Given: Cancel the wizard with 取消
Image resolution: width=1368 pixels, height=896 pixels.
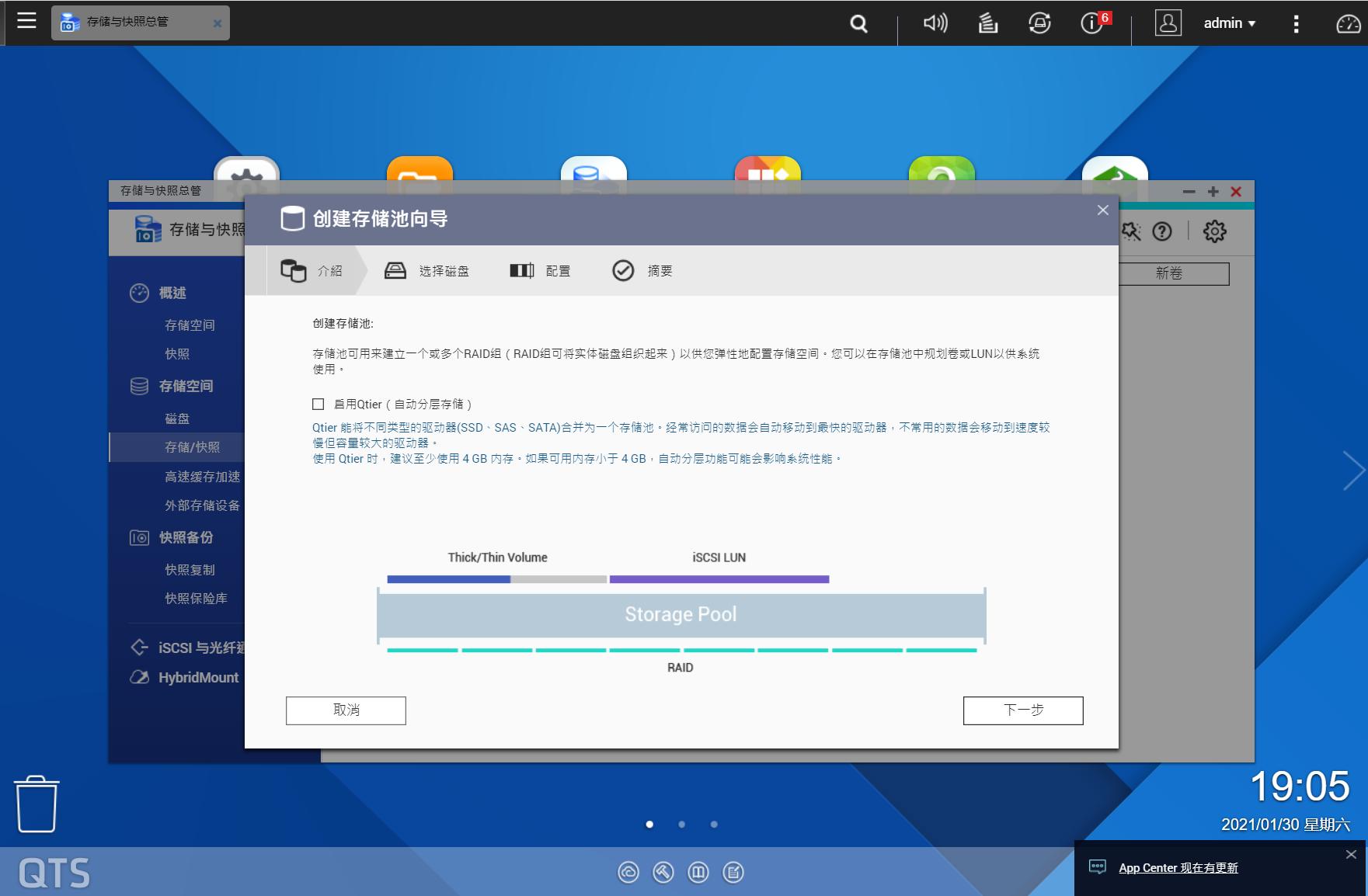Looking at the screenshot, I should pyautogui.click(x=345, y=710).
